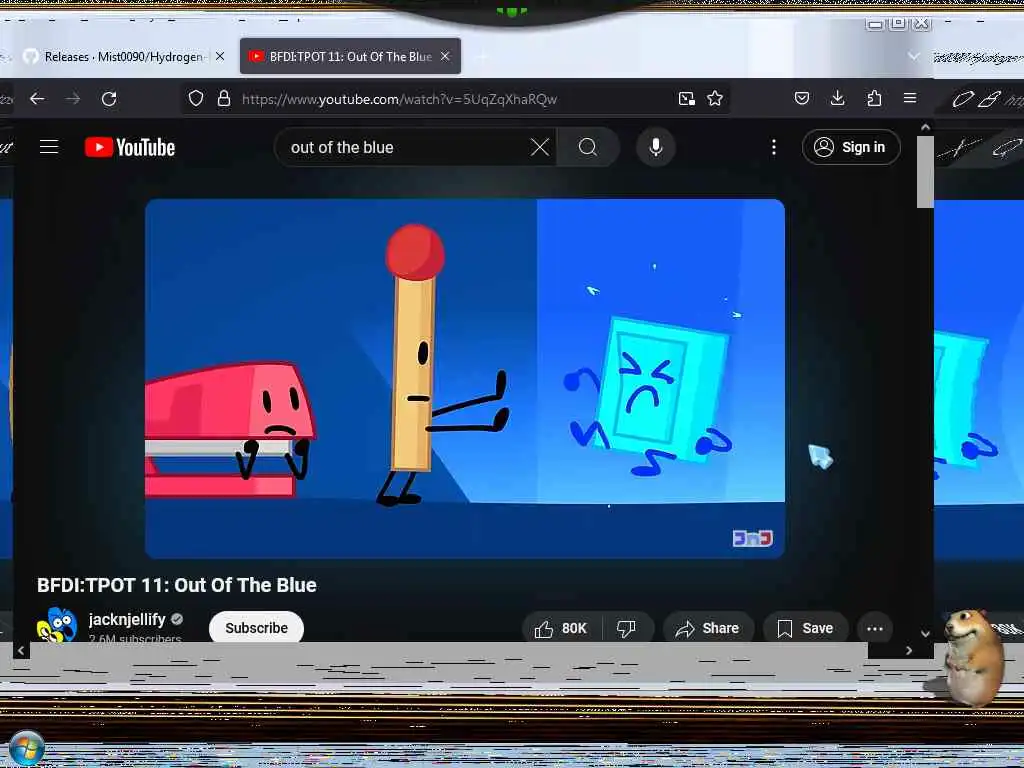Close the BFDI:TPOT 11 tab
The width and height of the screenshot is (1024, 768).
(x=445, y=57)
